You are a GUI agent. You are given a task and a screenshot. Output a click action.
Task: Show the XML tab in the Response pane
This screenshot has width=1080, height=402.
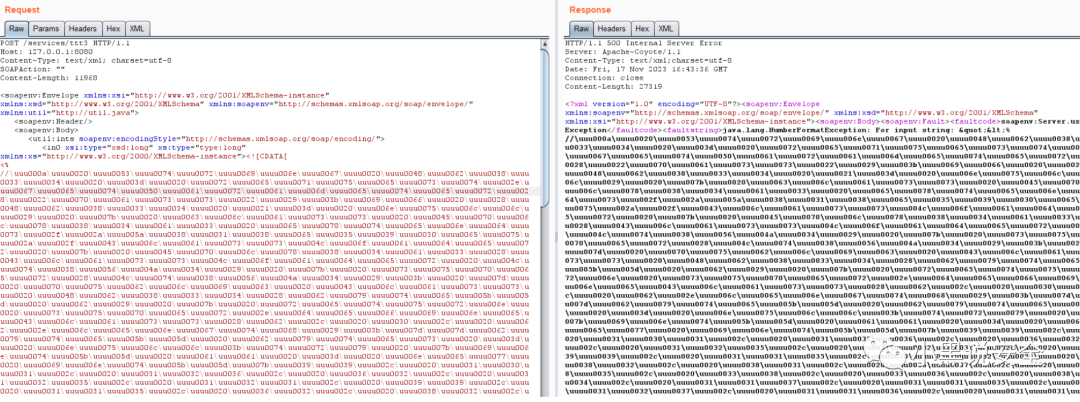tap(665, 29)
